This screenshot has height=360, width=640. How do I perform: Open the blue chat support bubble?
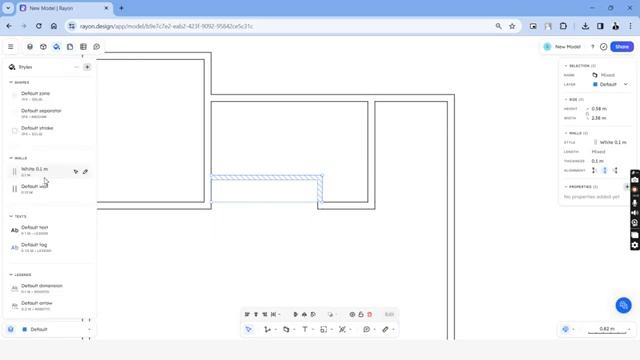[x=623, y=305]
